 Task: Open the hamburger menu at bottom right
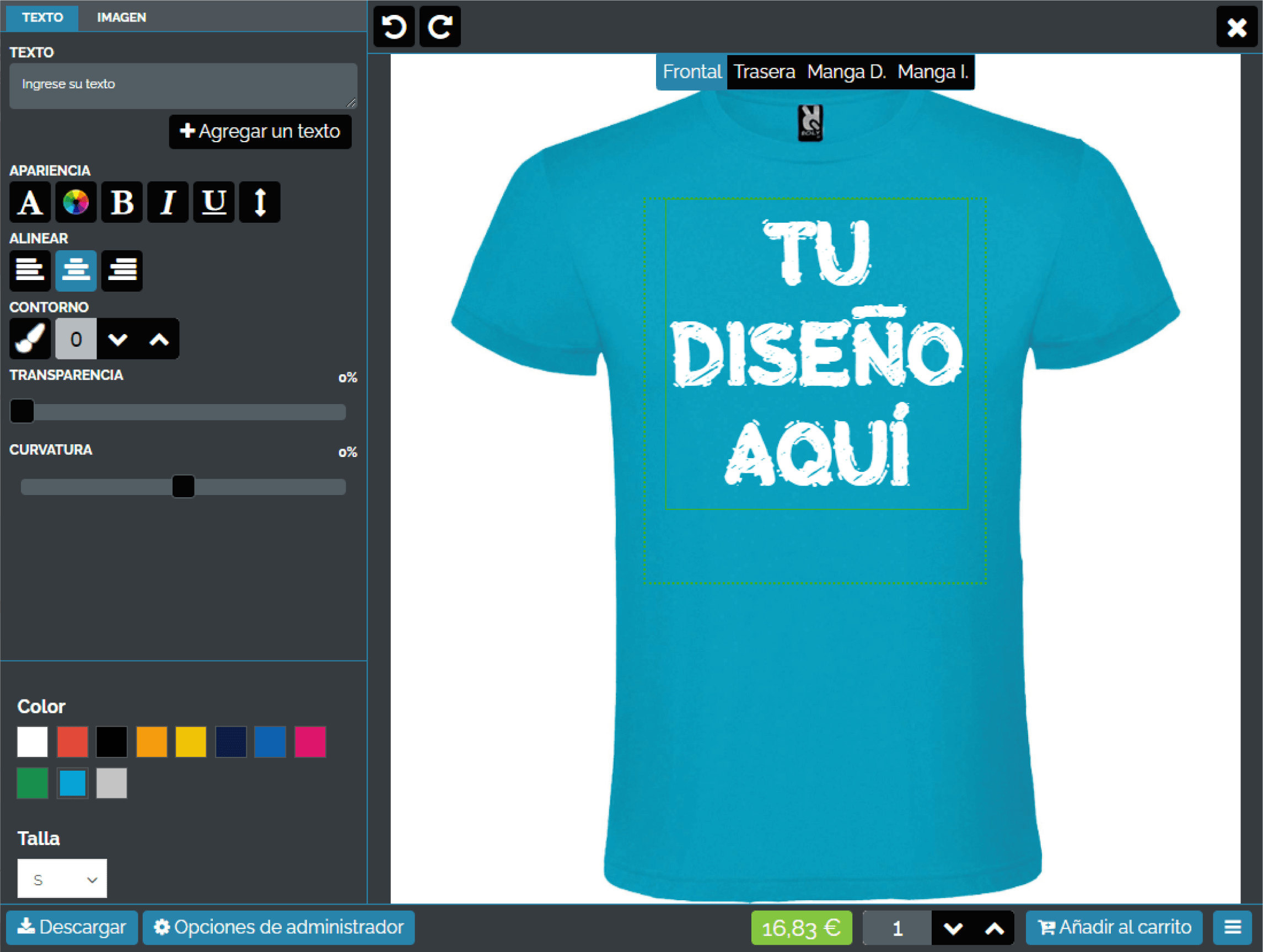tap(1232, 927)
